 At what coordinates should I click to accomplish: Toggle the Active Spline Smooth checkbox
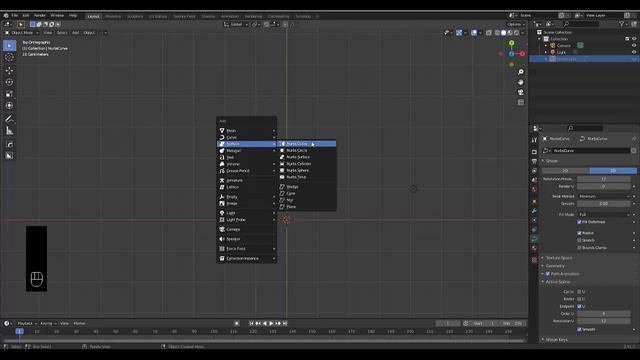[579, 329]
